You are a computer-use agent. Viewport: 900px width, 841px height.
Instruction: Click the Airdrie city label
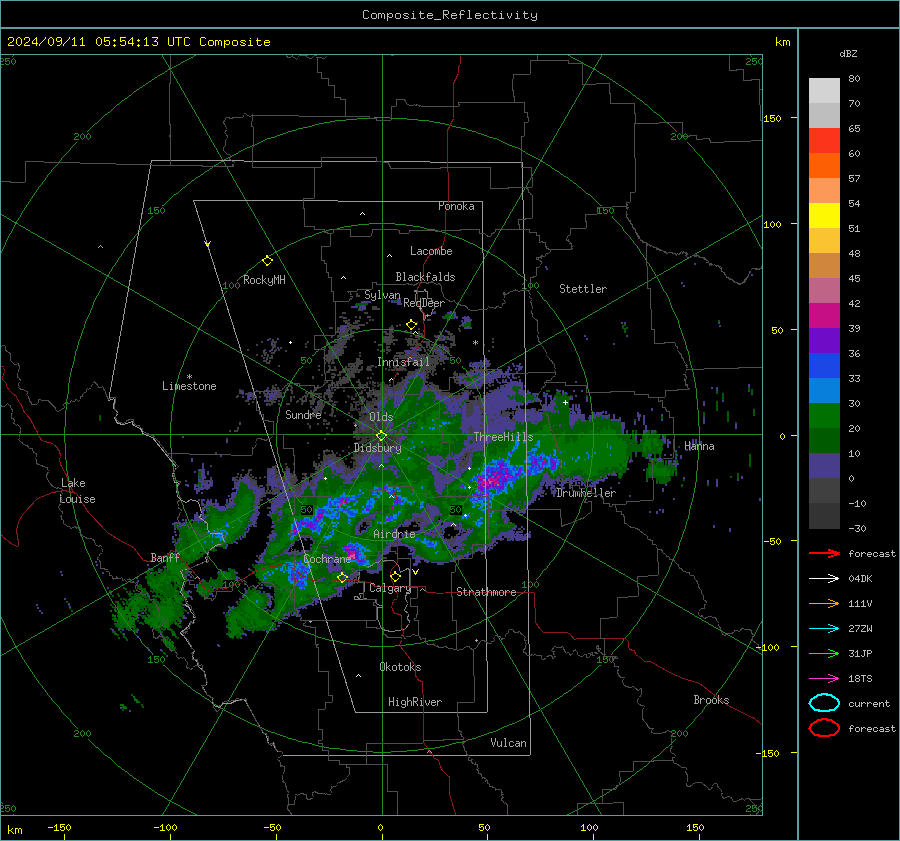pyautogui.click(x=394, y=534)
